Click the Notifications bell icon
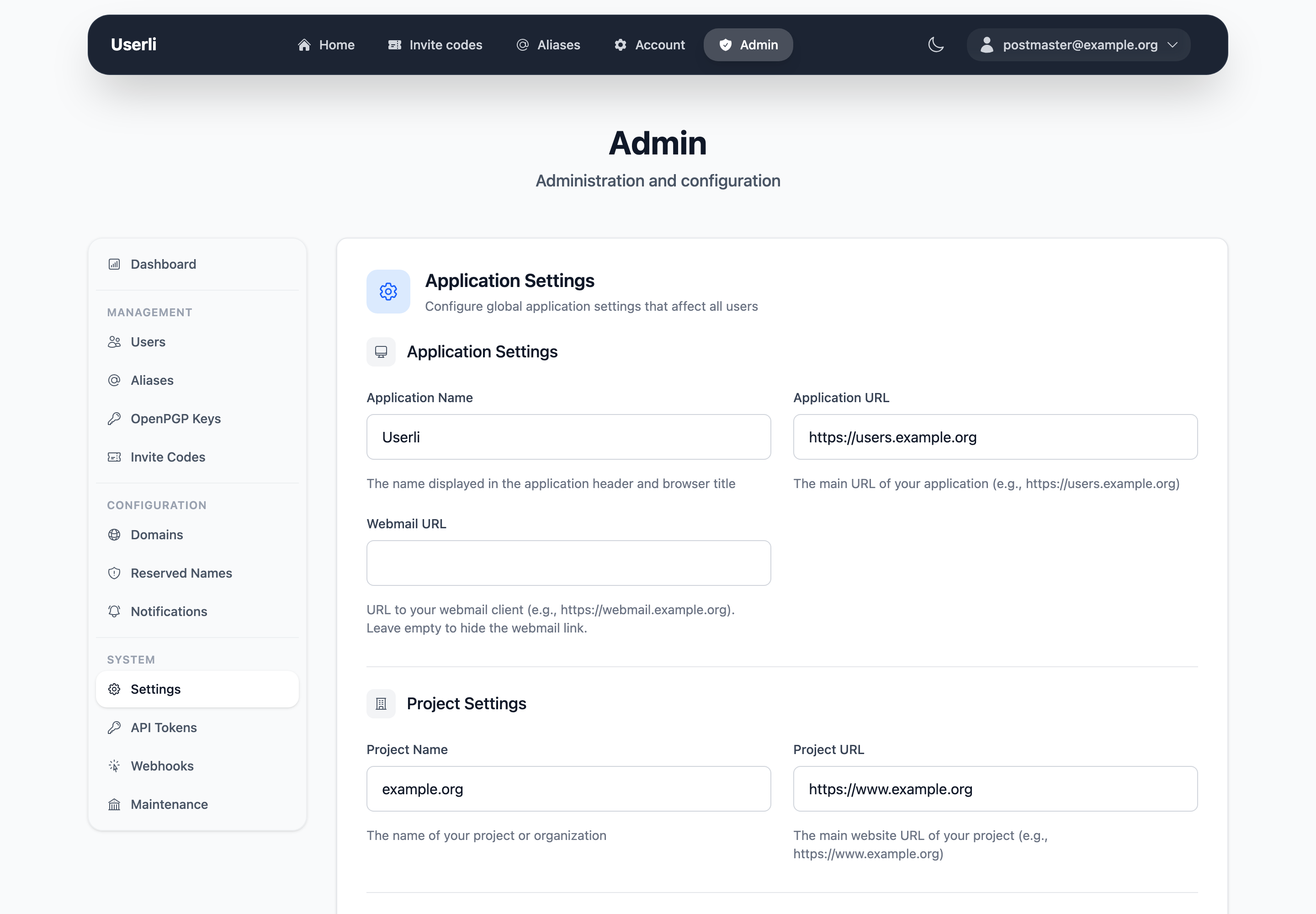The height and width of the screenshot is (914, 1316). (x=115, y=611)
